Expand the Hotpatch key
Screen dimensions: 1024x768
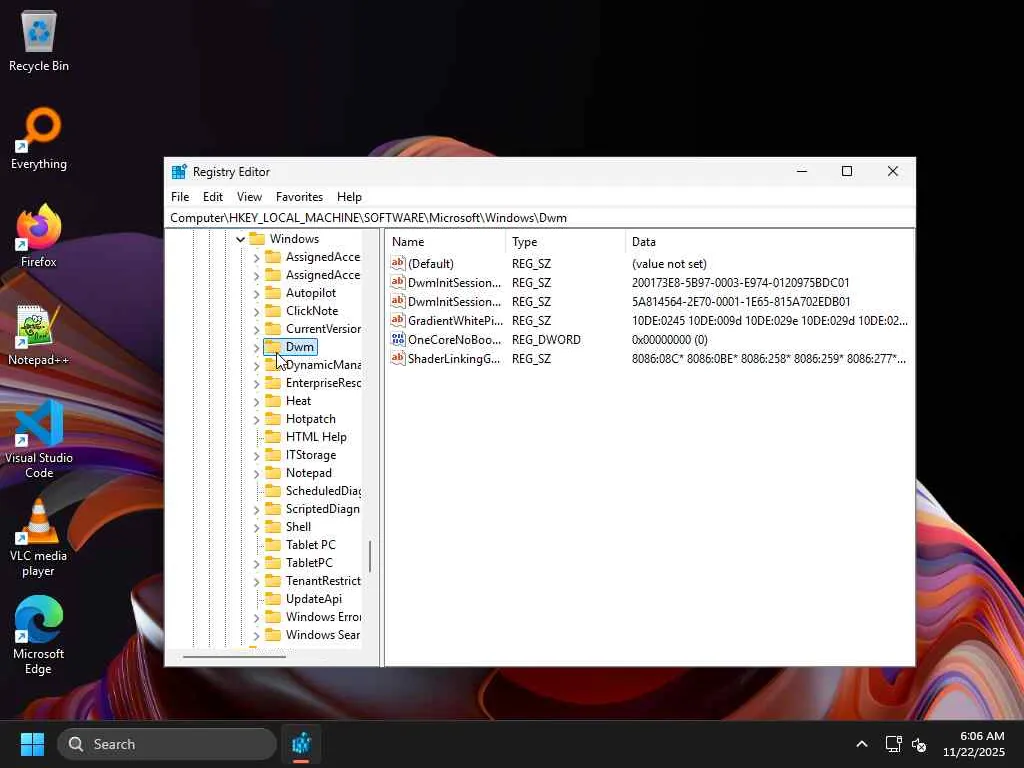(x=256, y=420)
